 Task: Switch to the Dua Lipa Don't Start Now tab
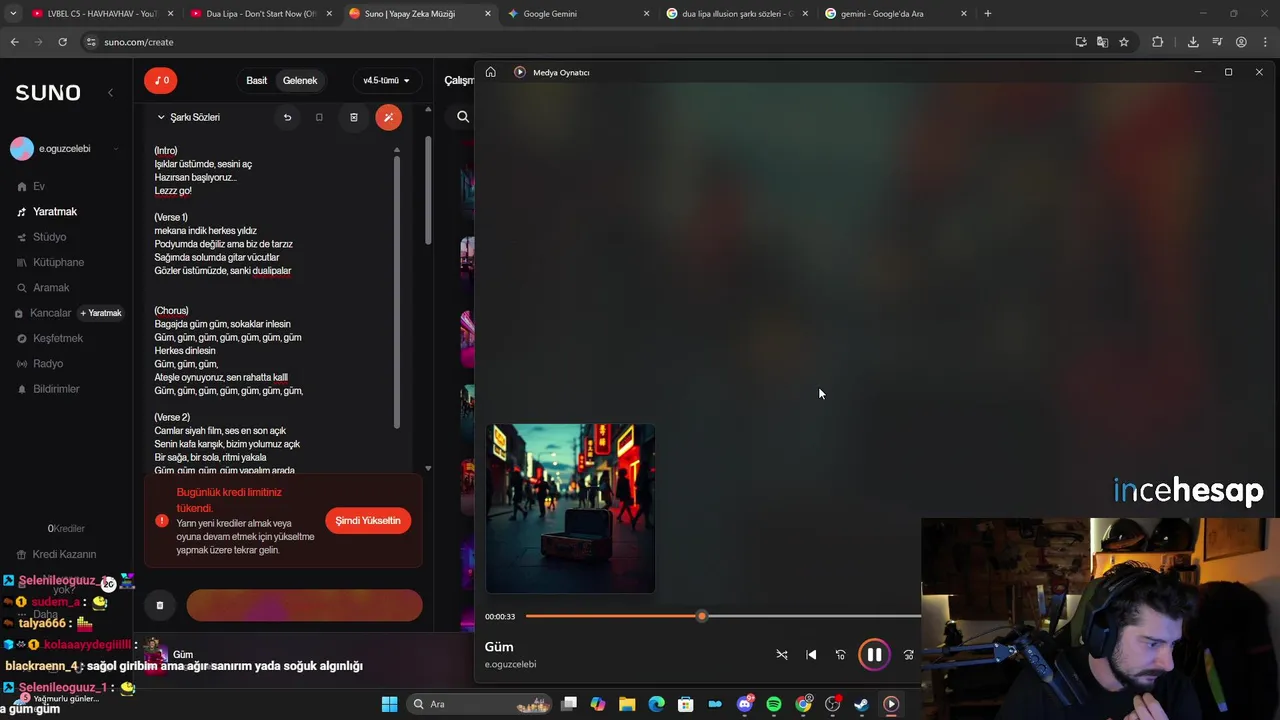[x=262, y=14]
